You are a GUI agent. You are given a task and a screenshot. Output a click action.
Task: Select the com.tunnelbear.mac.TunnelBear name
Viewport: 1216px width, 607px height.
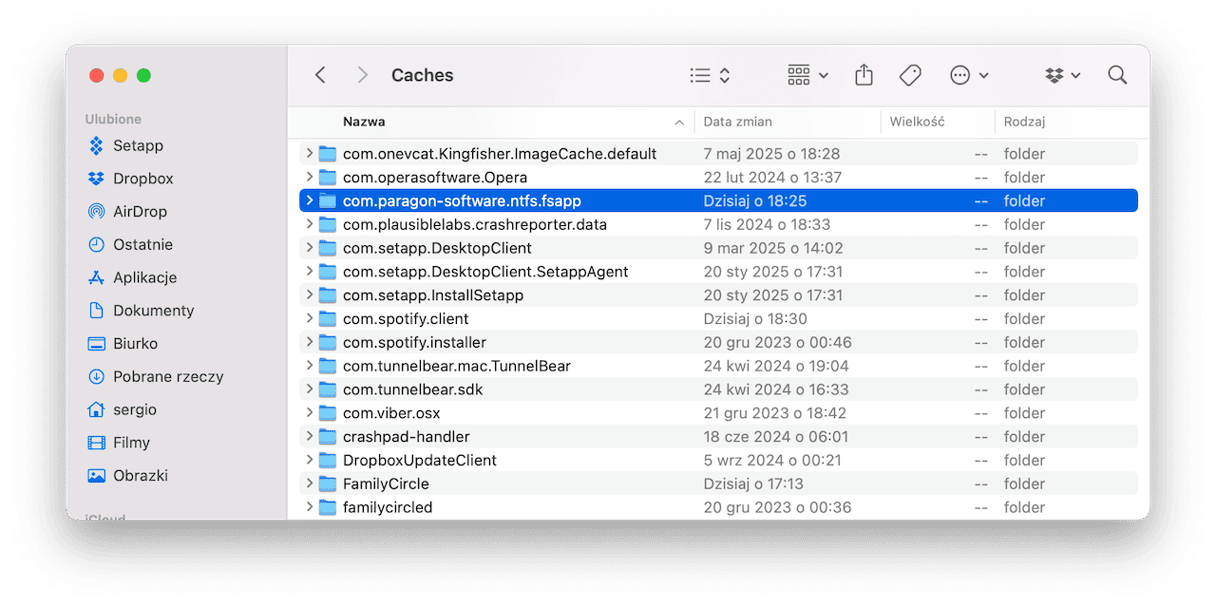tap(457, 366)
